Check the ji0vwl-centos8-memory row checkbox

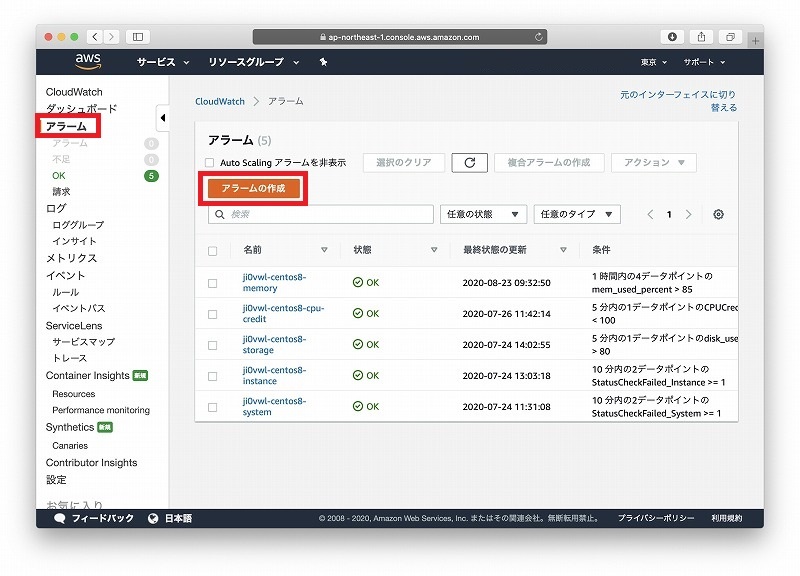212,283
